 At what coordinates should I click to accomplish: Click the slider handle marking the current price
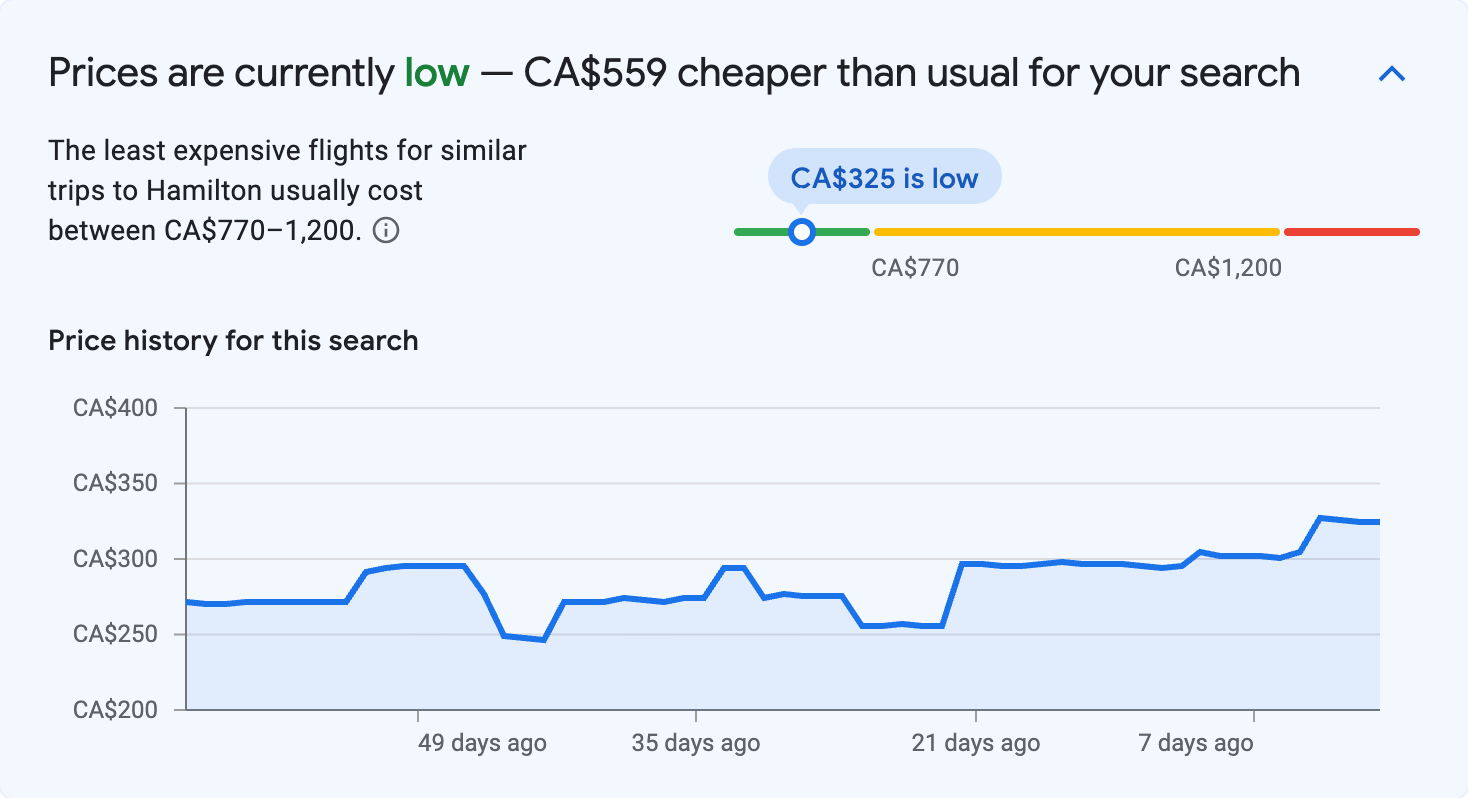coord(801,232)
